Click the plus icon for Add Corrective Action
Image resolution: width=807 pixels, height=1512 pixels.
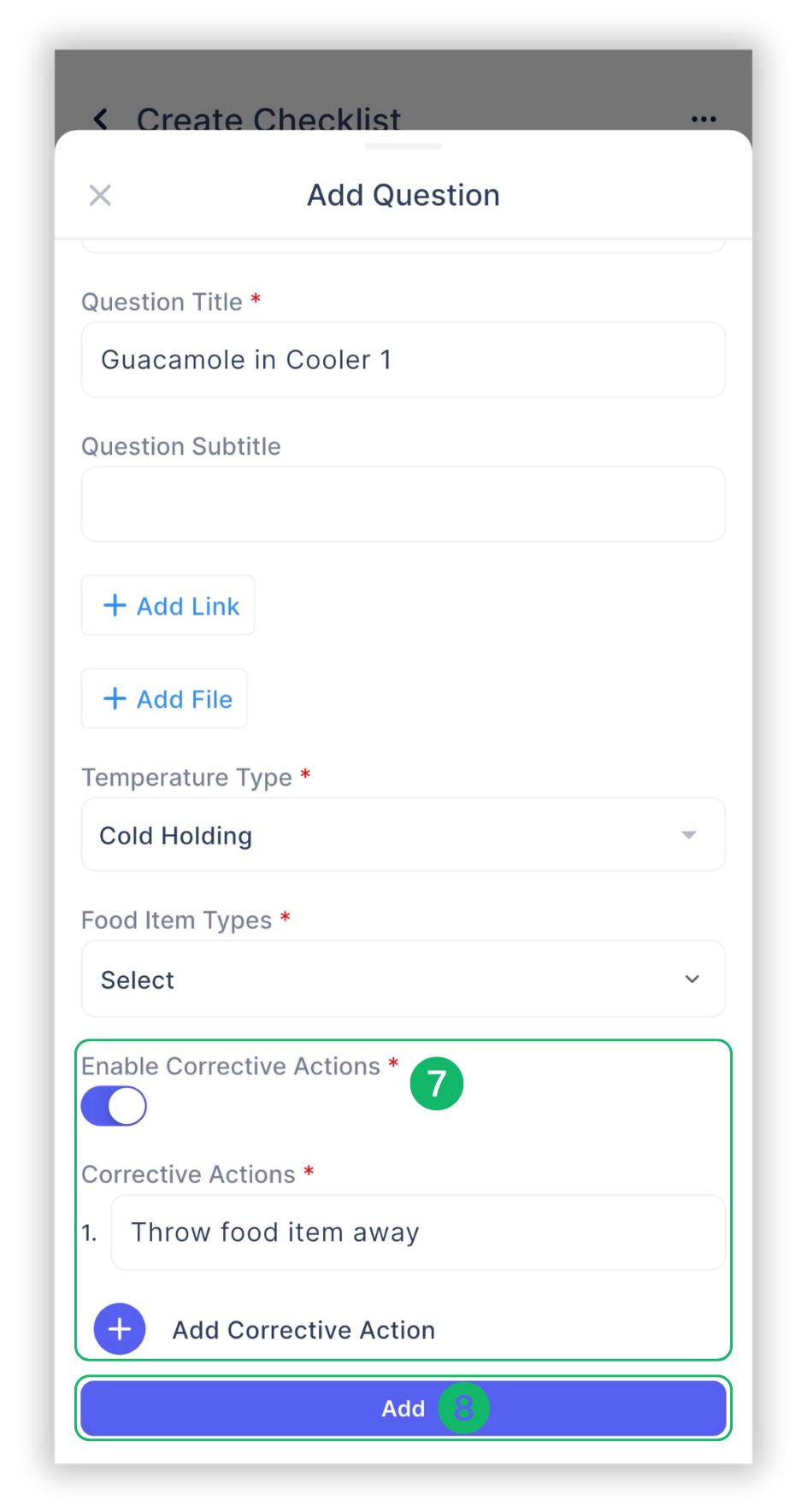119,1329
